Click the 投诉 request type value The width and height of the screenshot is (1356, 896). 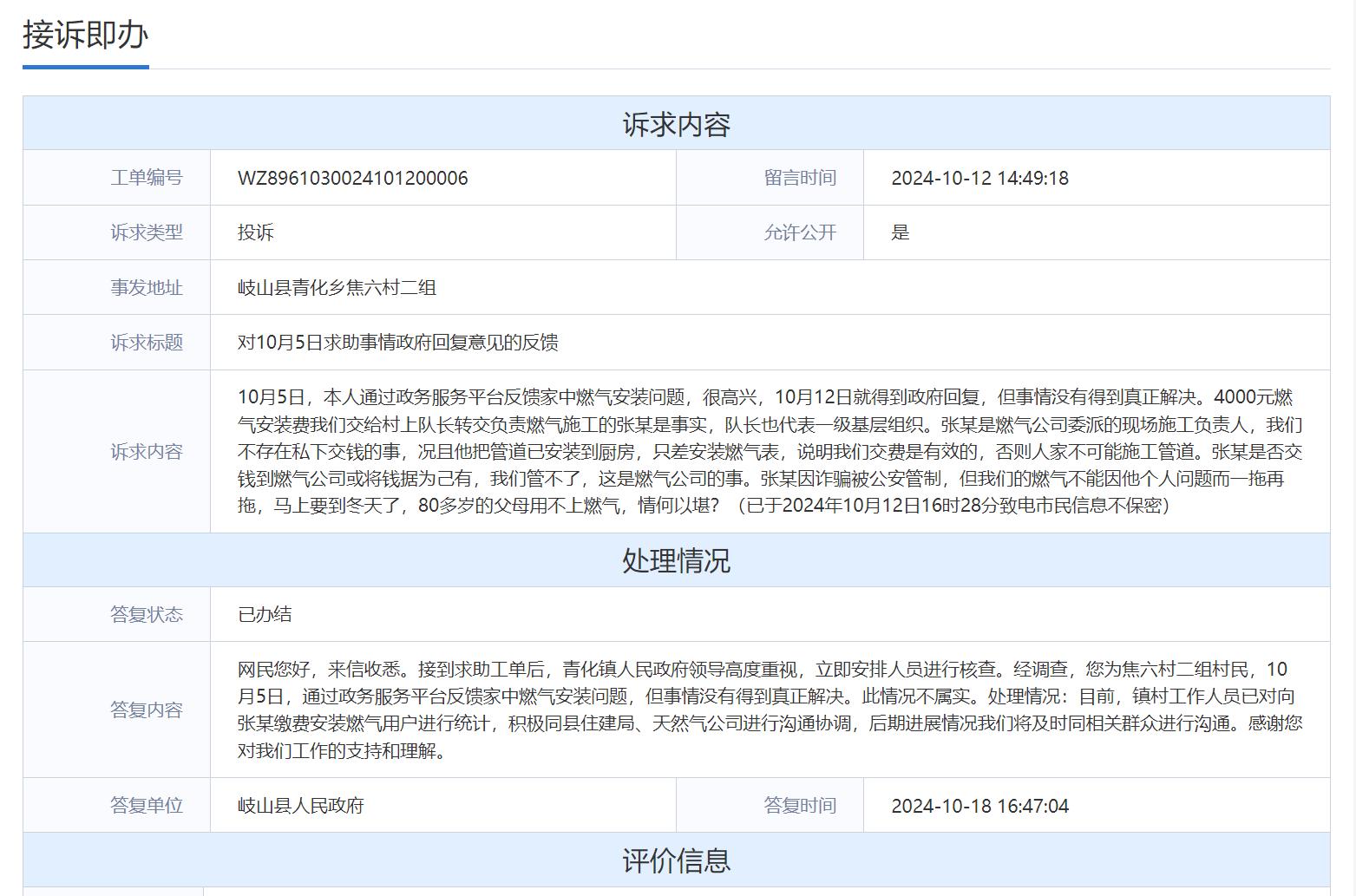pos(256,232)
